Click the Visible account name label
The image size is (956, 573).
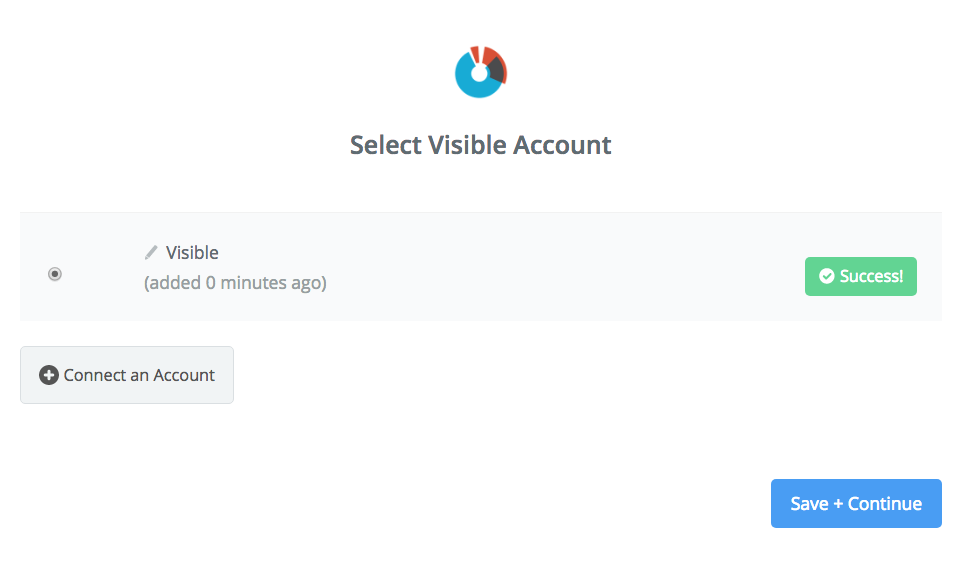tap(192, 252)
